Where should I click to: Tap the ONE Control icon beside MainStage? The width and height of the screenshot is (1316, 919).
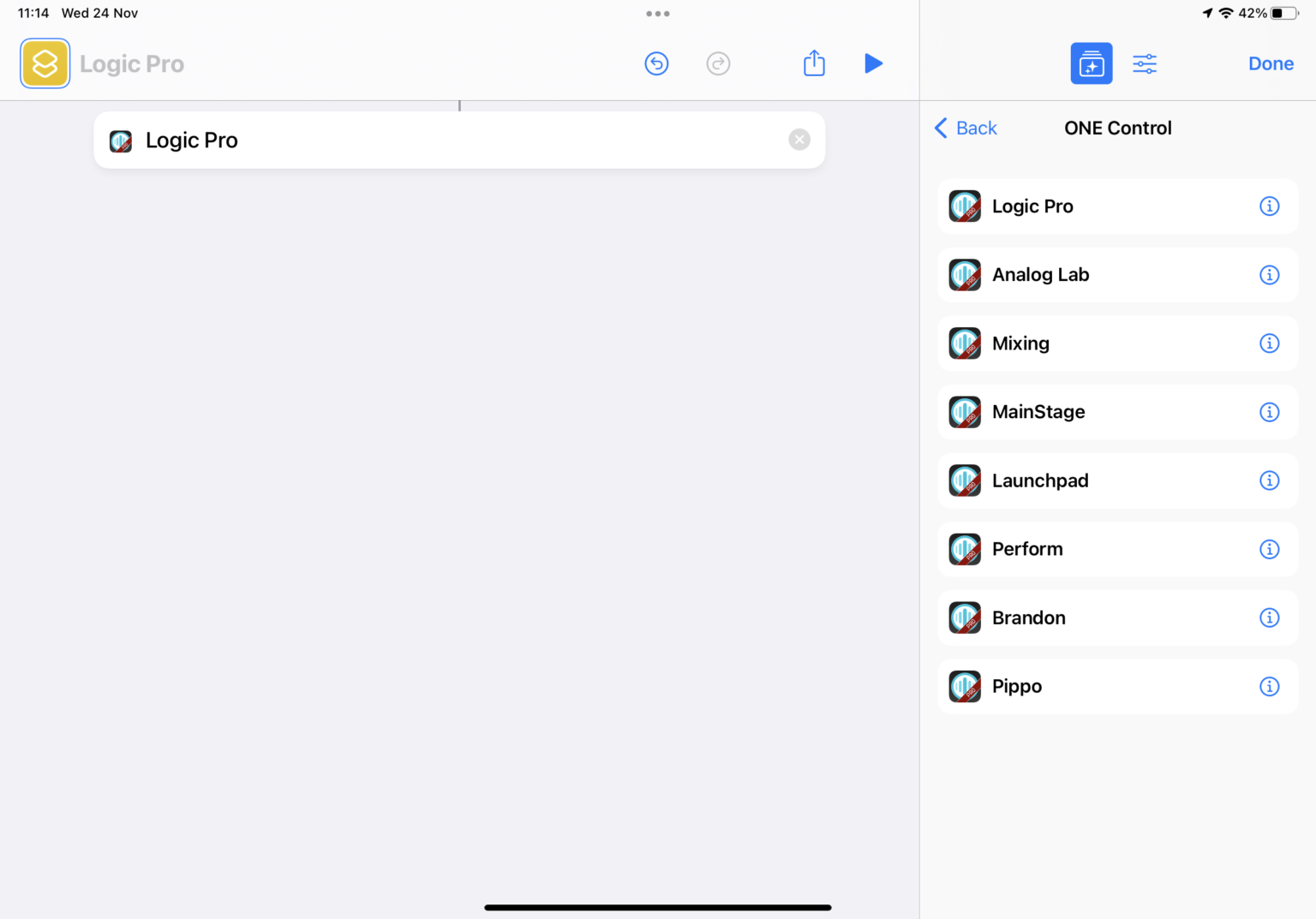pyautogui.click(x=965, y=412)
